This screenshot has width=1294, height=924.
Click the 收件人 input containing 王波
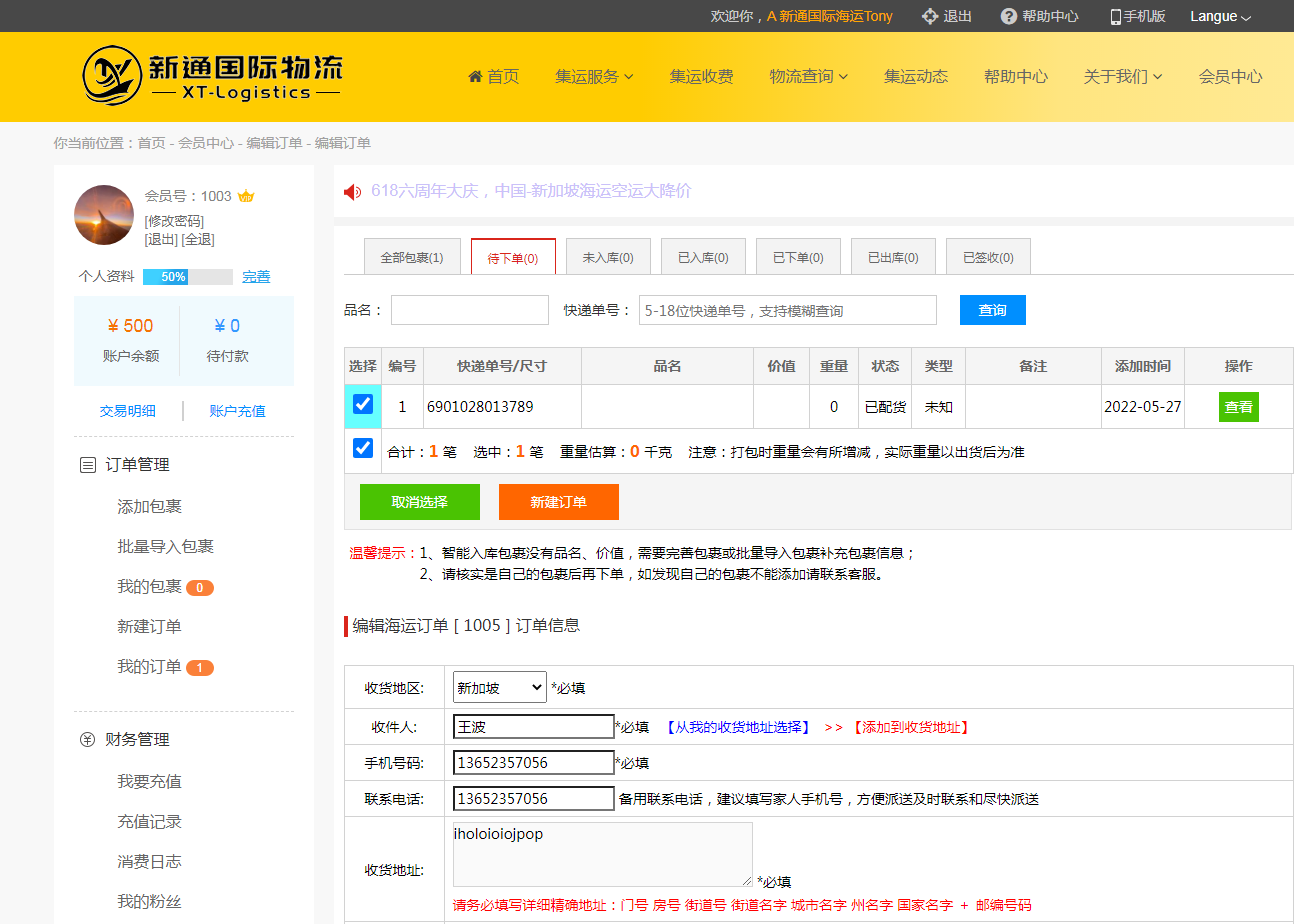tap(534, 727)
